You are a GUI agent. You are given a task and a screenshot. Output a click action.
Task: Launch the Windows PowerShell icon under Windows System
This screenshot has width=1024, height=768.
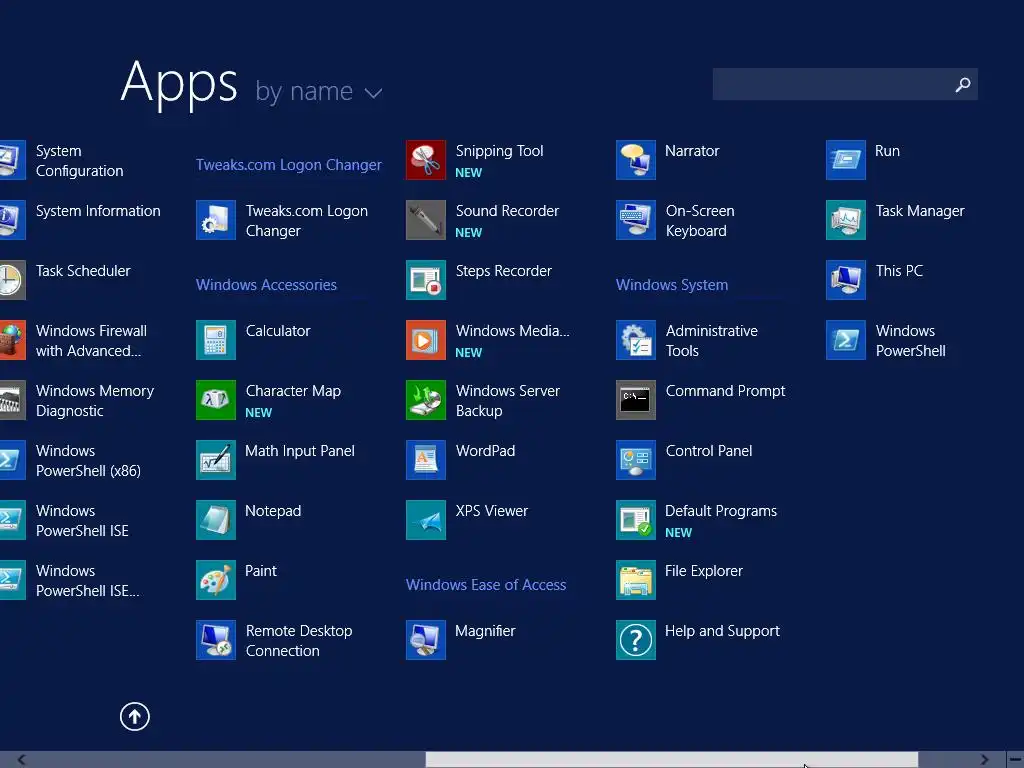point(846,340)
